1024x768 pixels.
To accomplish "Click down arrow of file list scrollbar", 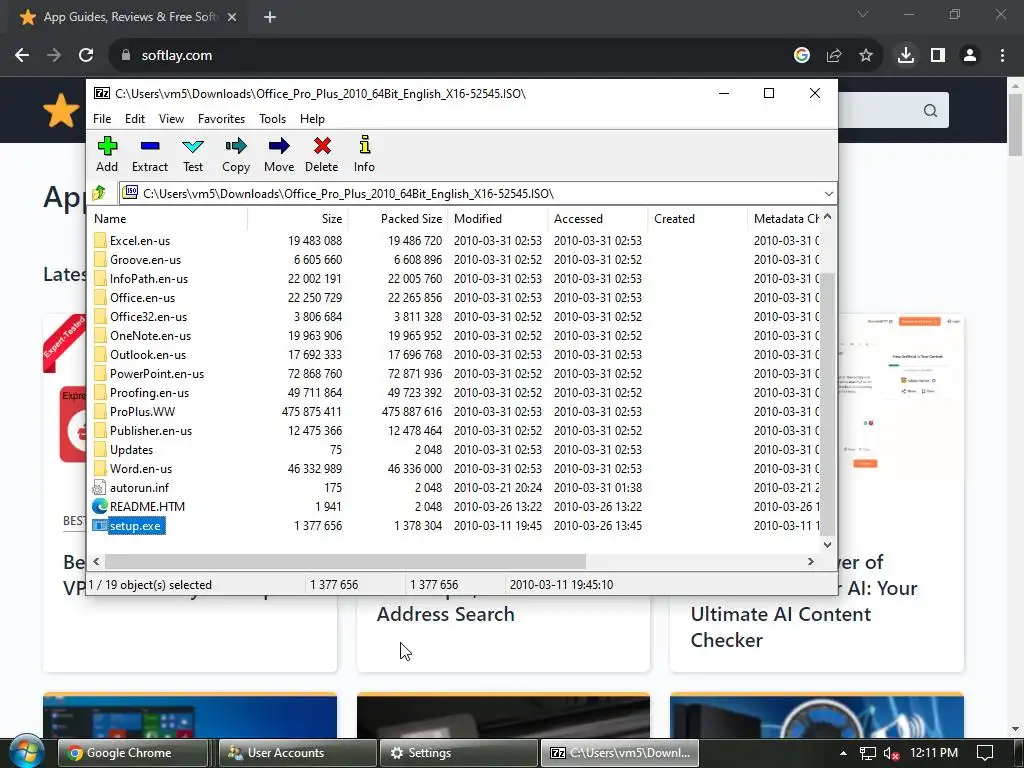I will pos(827,544).
